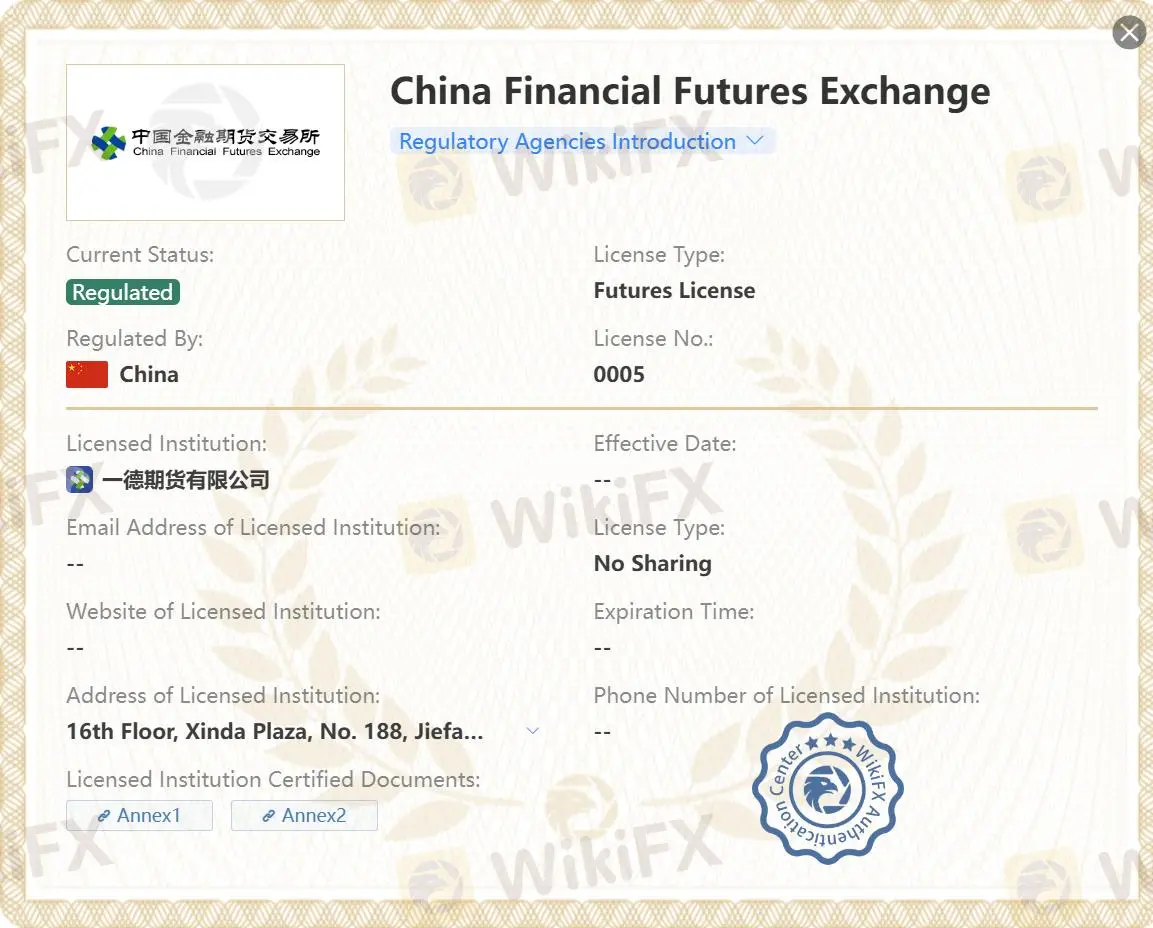
Task: Click the Futures License type text
Action: tap(674, 290)
